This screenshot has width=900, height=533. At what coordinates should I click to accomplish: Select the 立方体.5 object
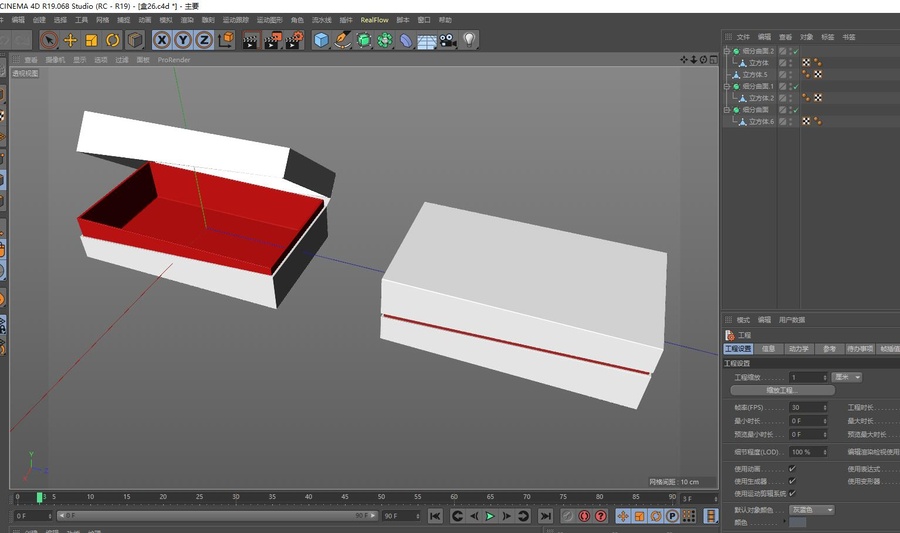[x=755, y=75]
